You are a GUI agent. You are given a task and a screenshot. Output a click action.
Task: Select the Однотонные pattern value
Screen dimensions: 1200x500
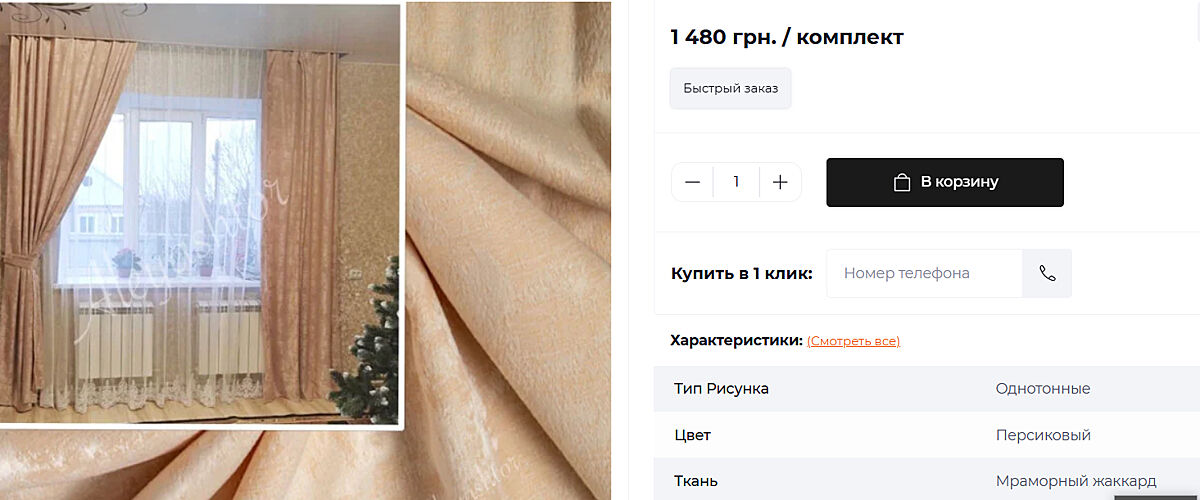1043,388
